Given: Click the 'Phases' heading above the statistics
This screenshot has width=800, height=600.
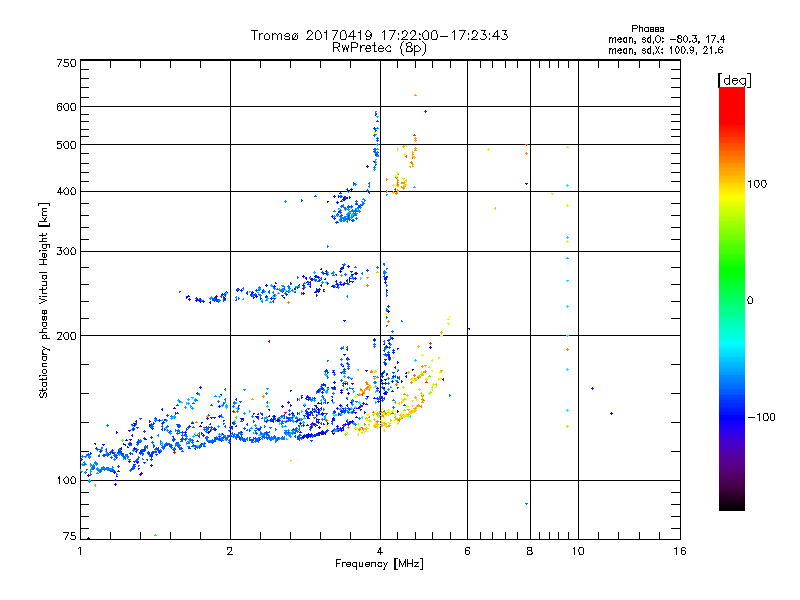Looking at the screenshot, I should pyautogui.click(x=647, y=29).
